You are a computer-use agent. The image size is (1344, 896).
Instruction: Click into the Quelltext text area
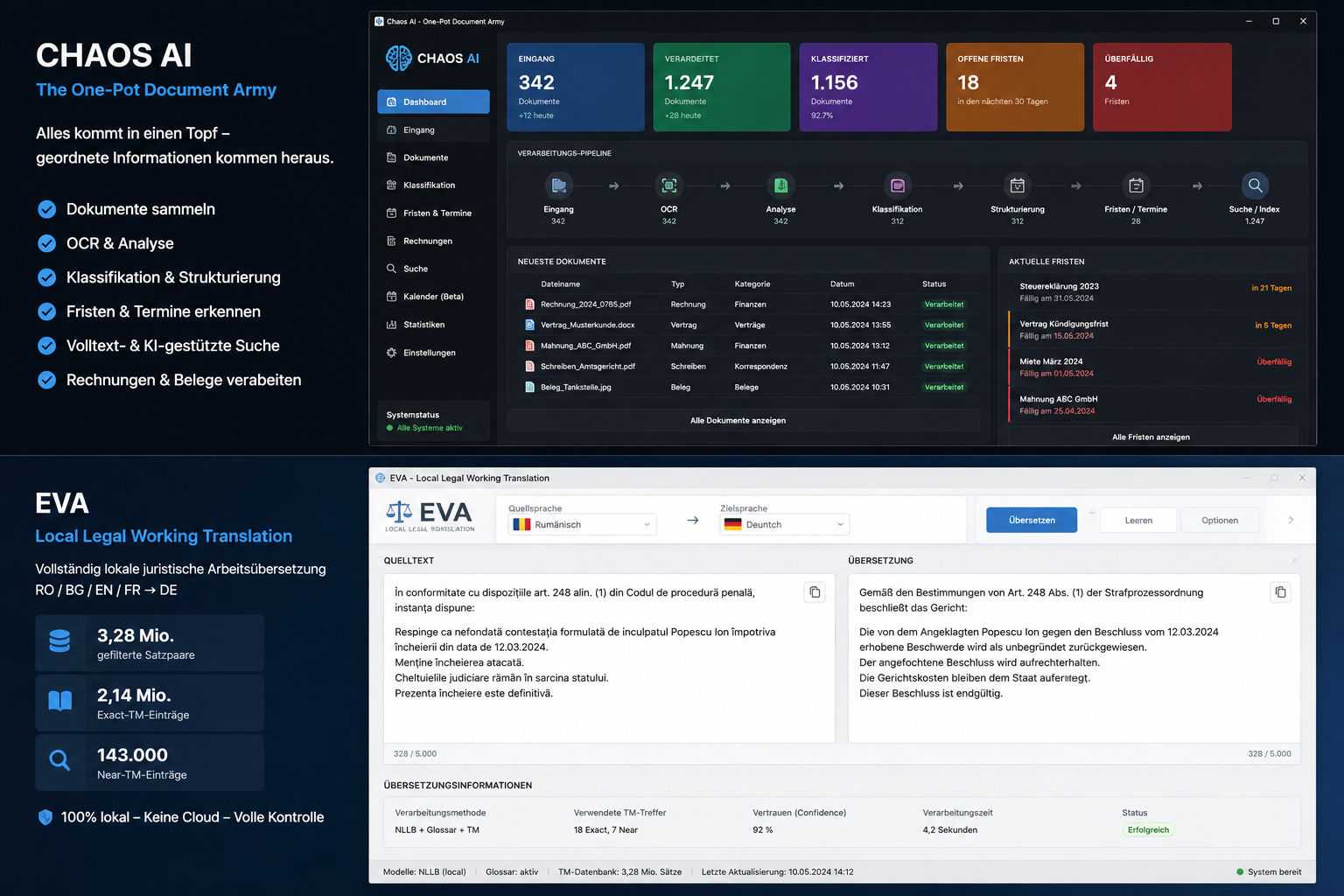point(609,658)
